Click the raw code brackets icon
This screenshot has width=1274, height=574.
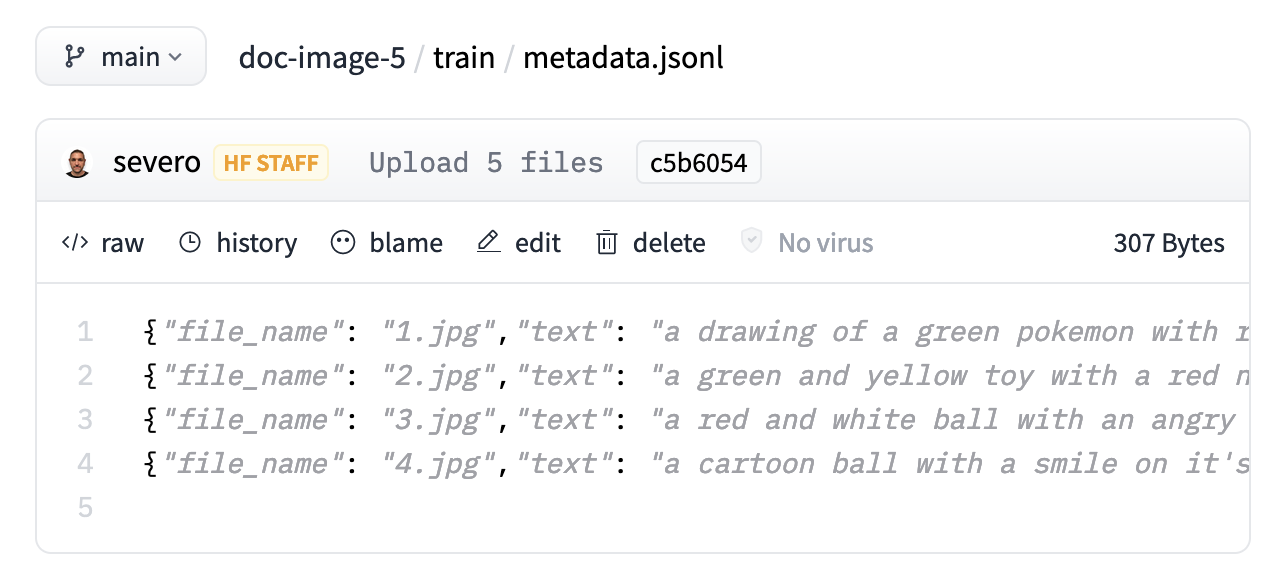(x=75, y=243)
